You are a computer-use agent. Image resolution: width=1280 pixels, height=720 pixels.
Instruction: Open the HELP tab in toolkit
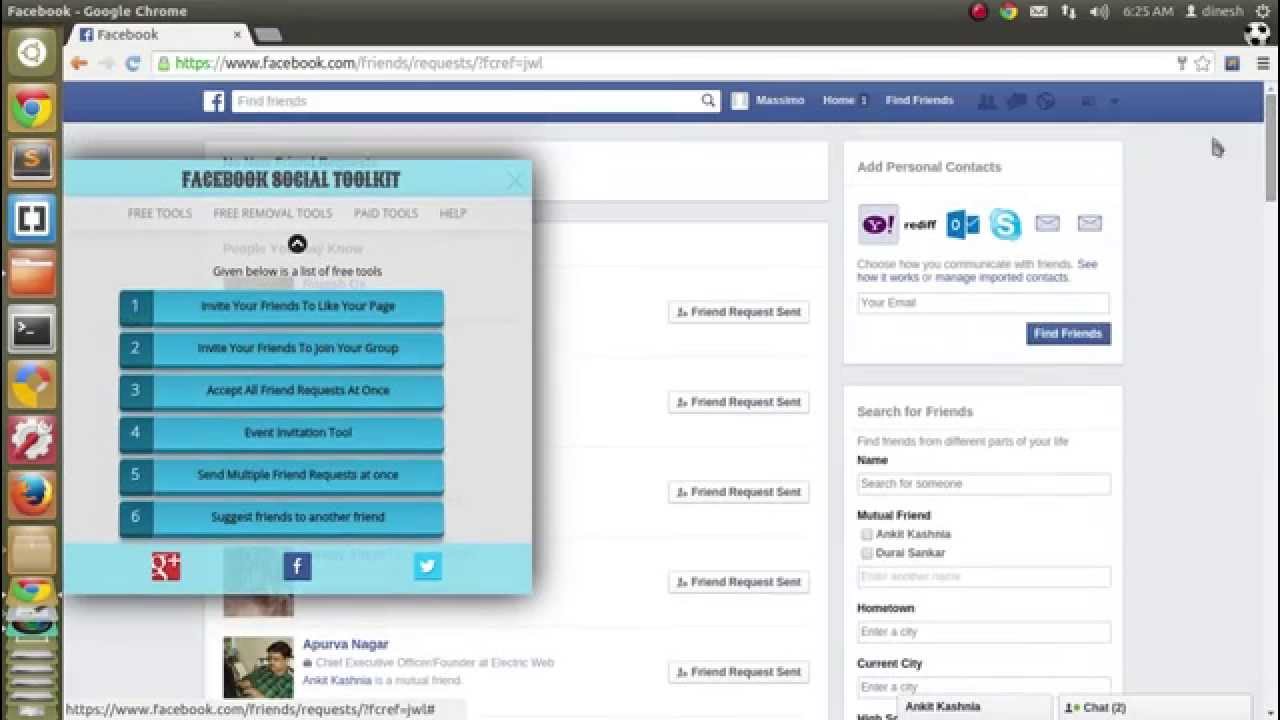tap(453, 213)
